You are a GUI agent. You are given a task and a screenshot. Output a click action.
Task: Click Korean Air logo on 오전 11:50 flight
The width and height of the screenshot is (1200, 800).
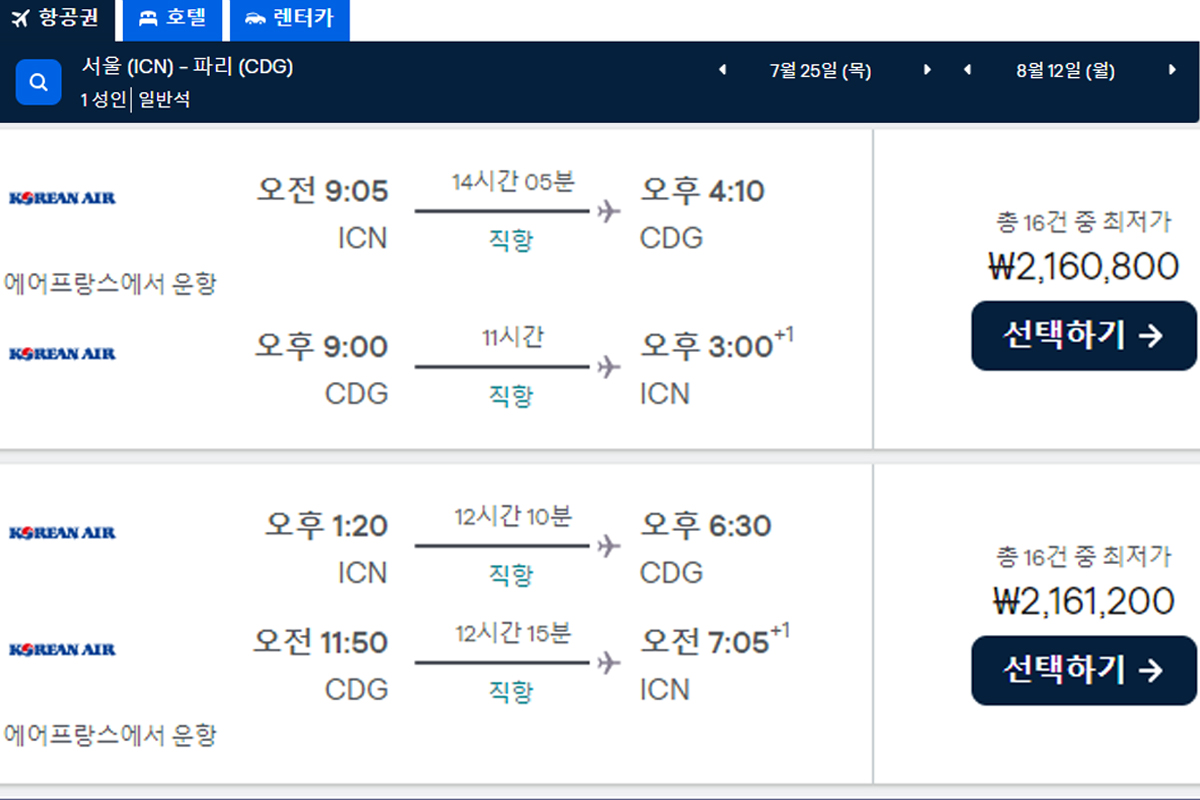point(62,650)
